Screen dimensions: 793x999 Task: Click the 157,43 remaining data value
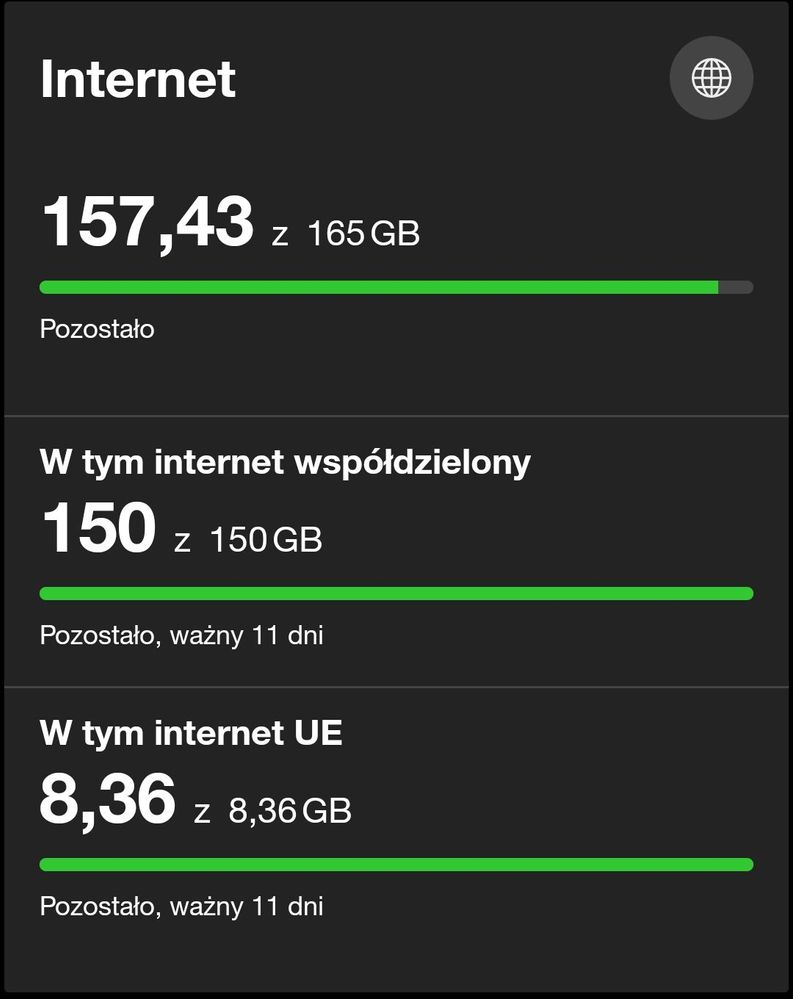[147, 222]
